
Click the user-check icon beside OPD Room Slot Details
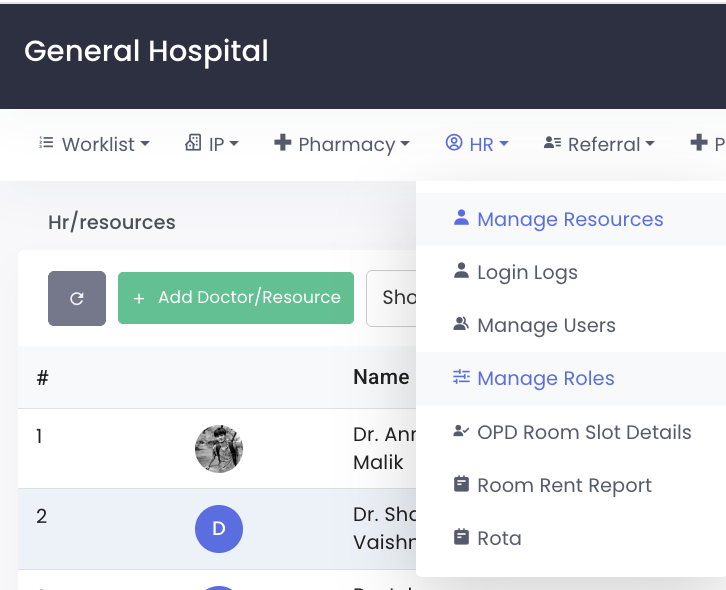(461, 431)
